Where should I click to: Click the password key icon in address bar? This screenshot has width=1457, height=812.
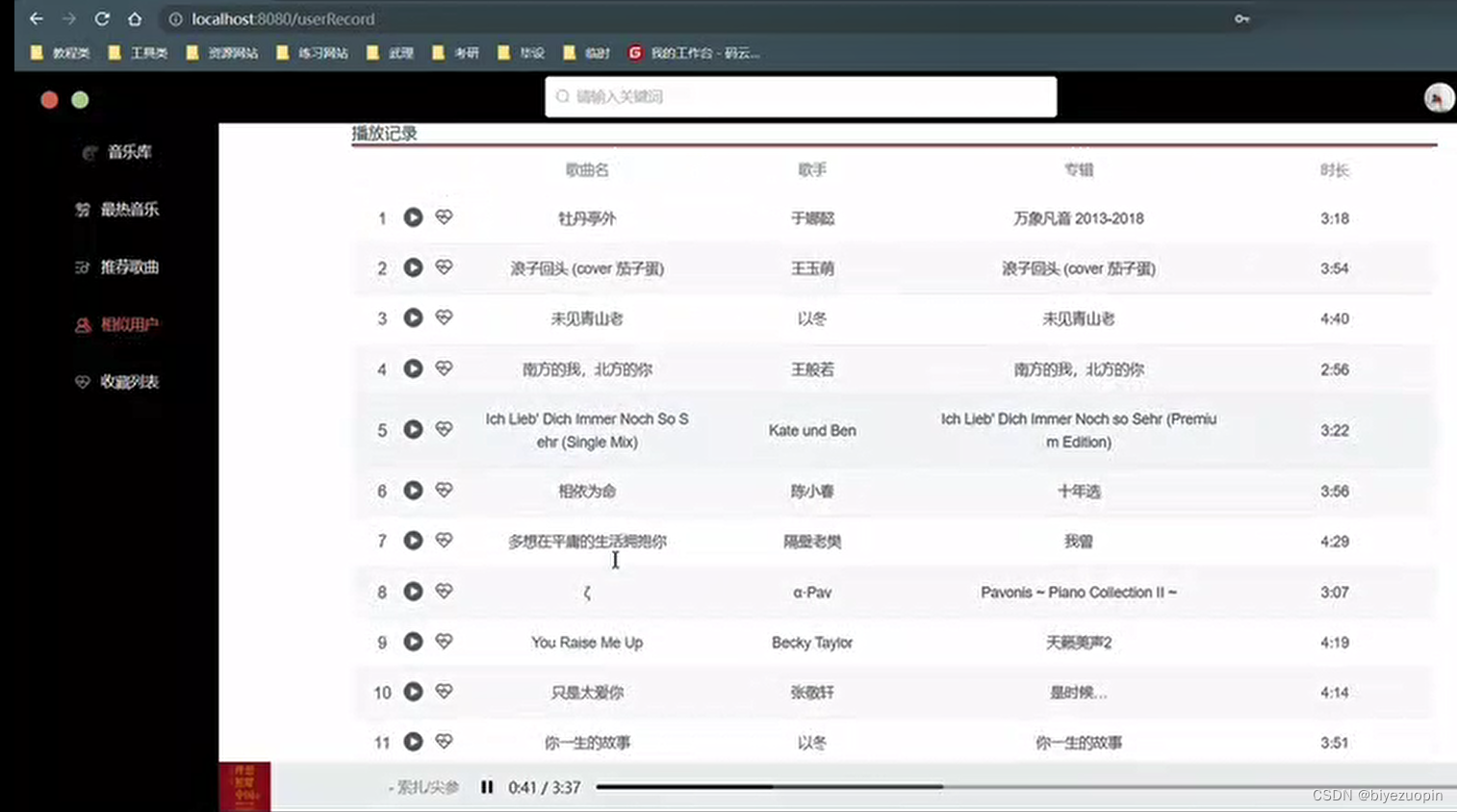click(1241, 18)
